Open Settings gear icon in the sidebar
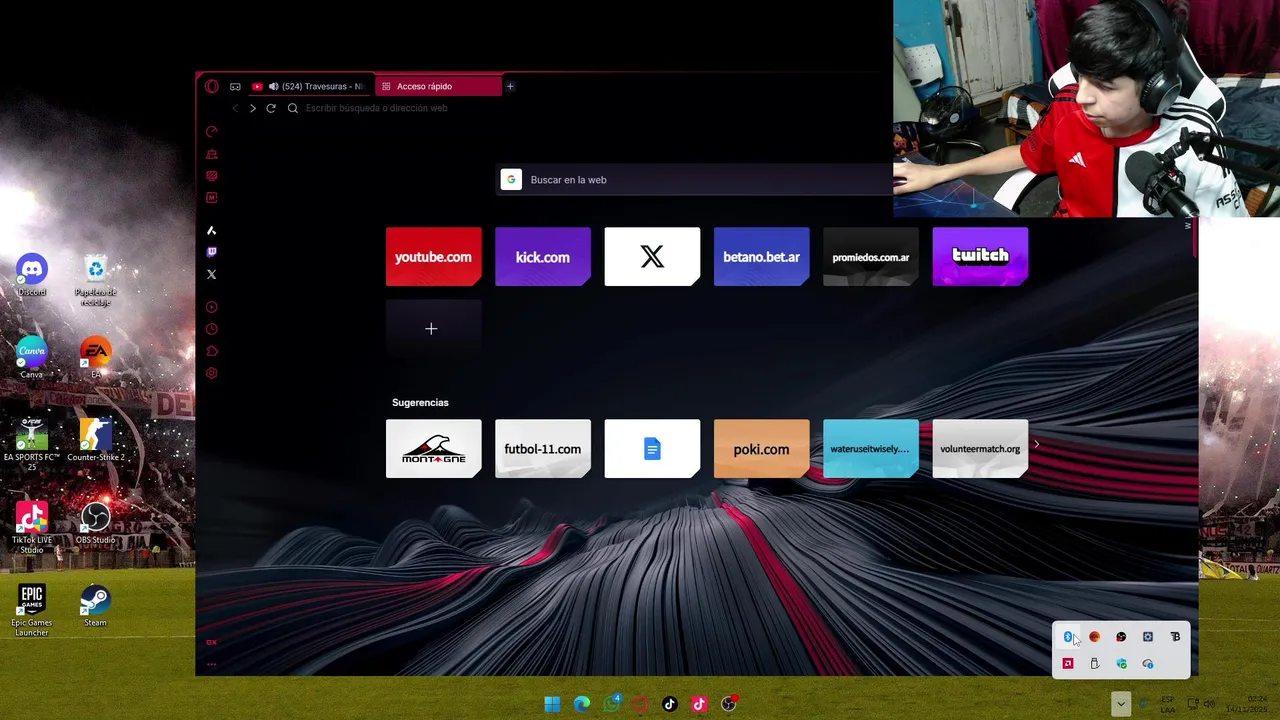The image size is (1280, 720). tap(211, 373)
